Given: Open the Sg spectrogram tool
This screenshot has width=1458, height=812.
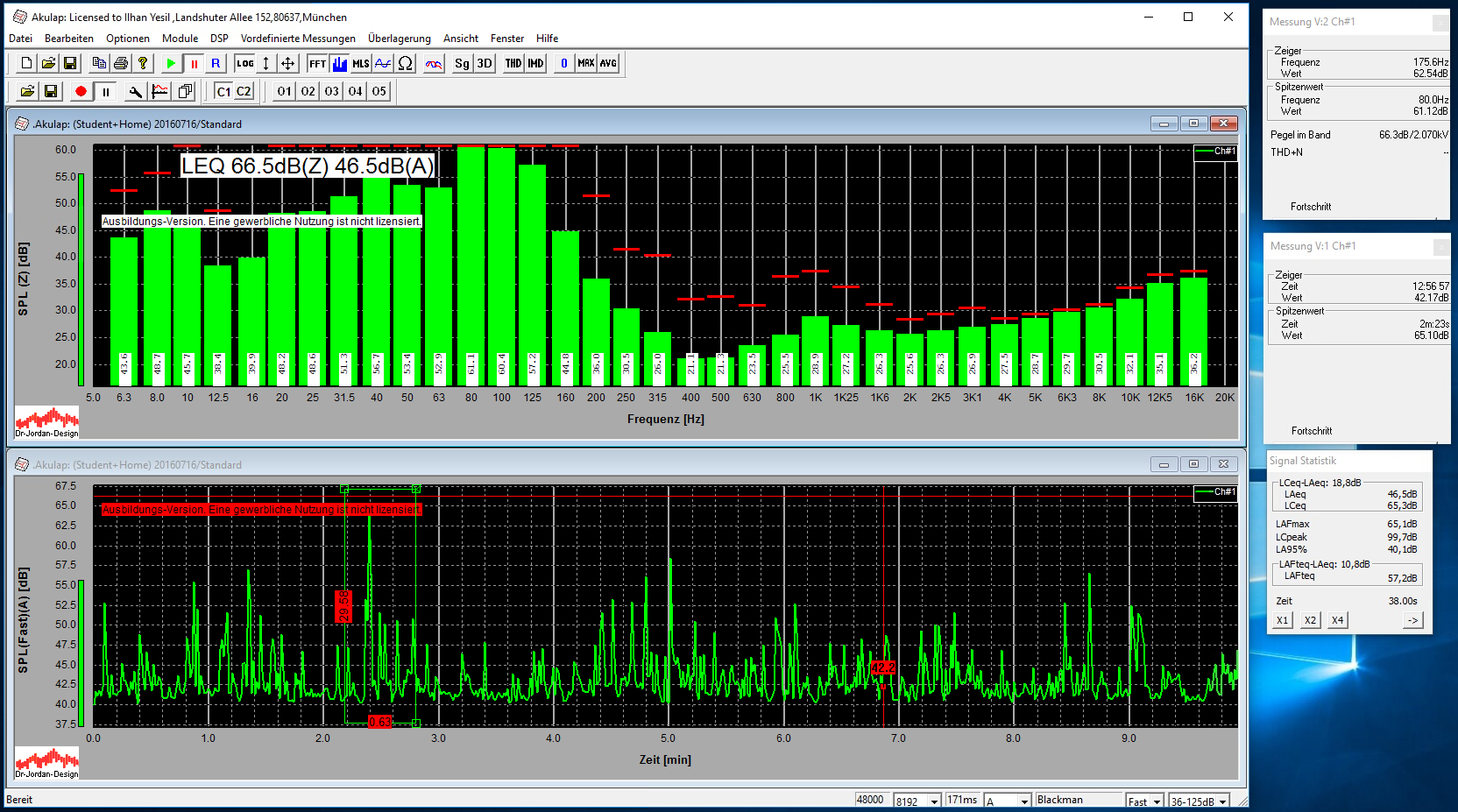Looking at the screenshot, I should point(463,63).
